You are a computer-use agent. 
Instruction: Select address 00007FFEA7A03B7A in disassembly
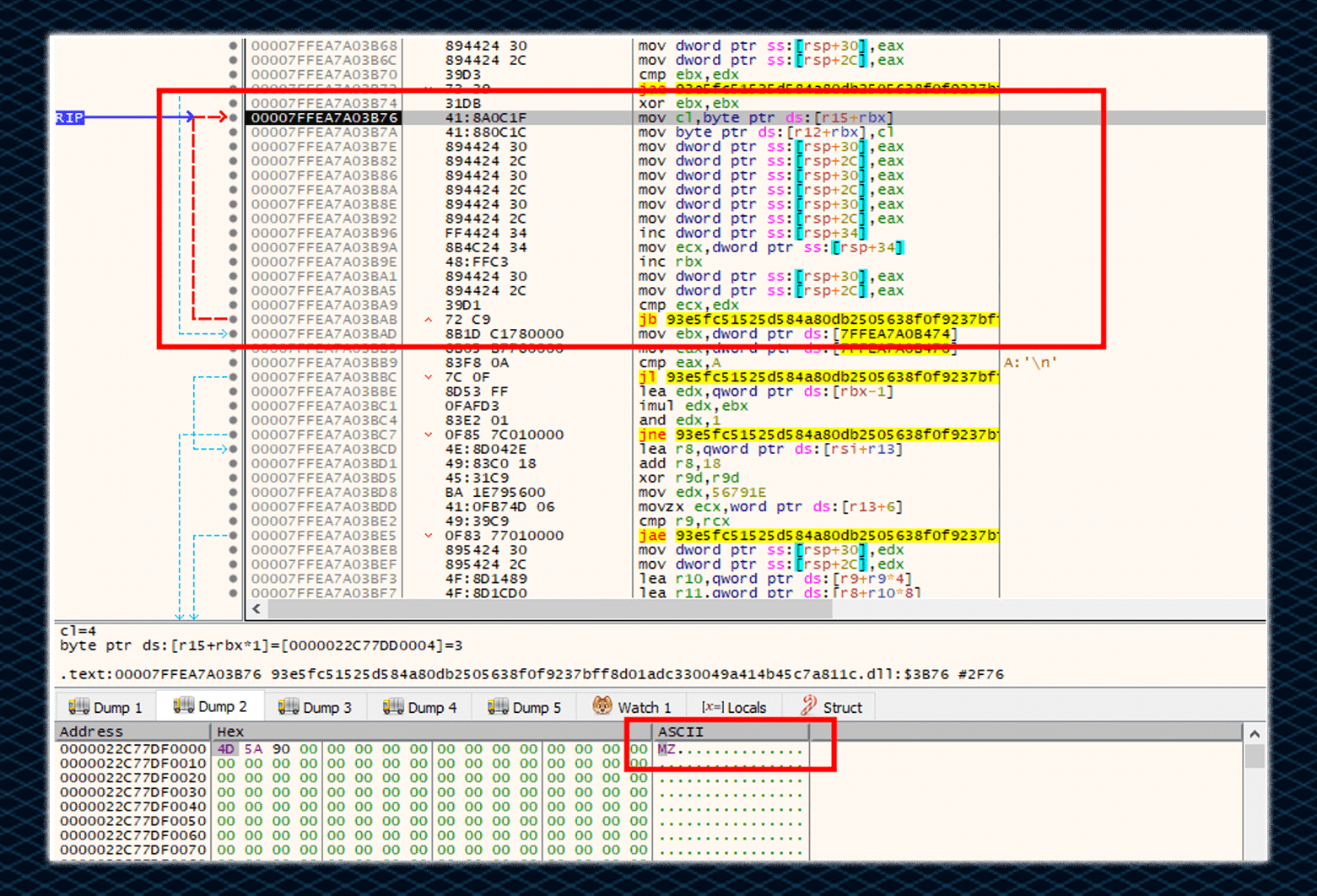324,132
